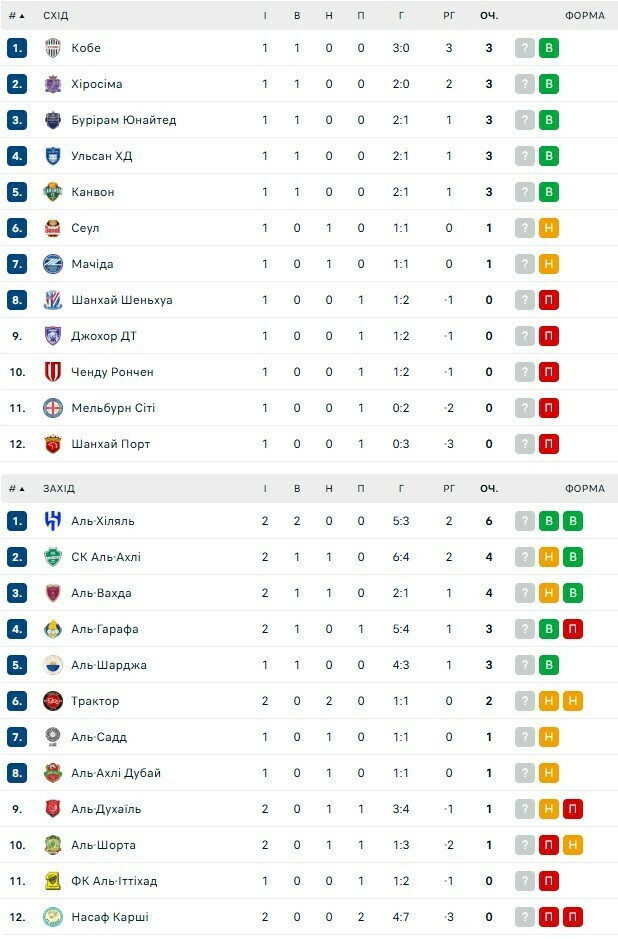Click the Трактор club badge
Screen dimensions: 618x939
[x=53, y=701]
